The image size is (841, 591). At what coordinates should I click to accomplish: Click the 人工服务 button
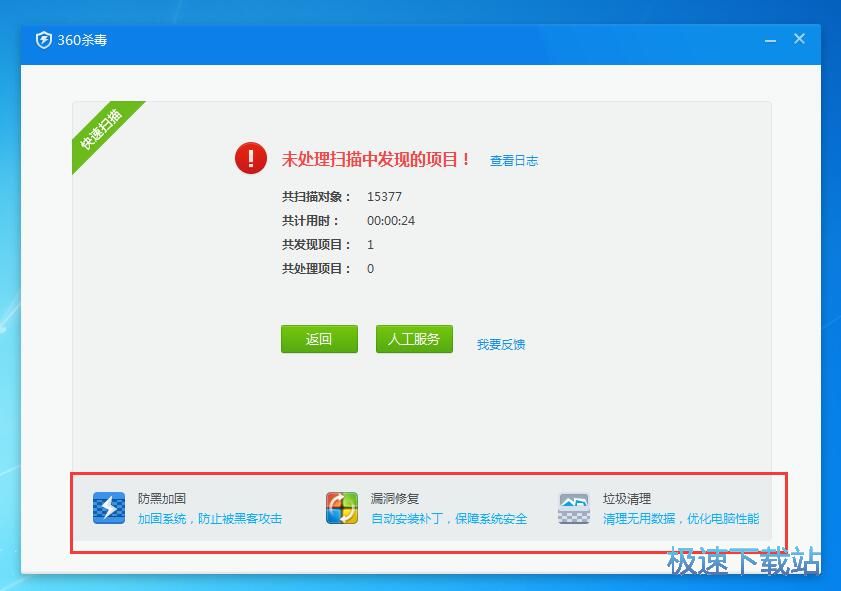tap(414, 339)
